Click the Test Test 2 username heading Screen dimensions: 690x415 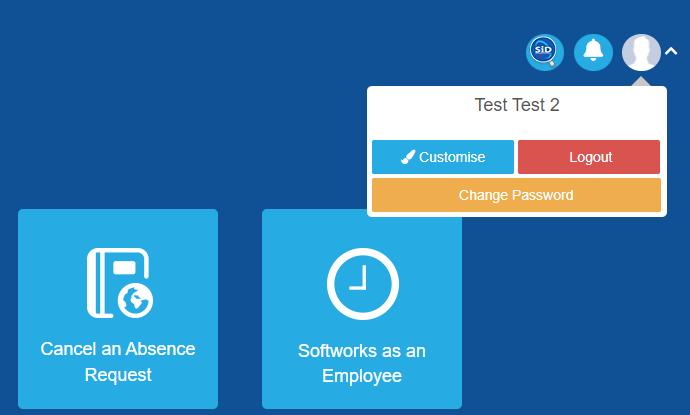click(x=516, y=105)
